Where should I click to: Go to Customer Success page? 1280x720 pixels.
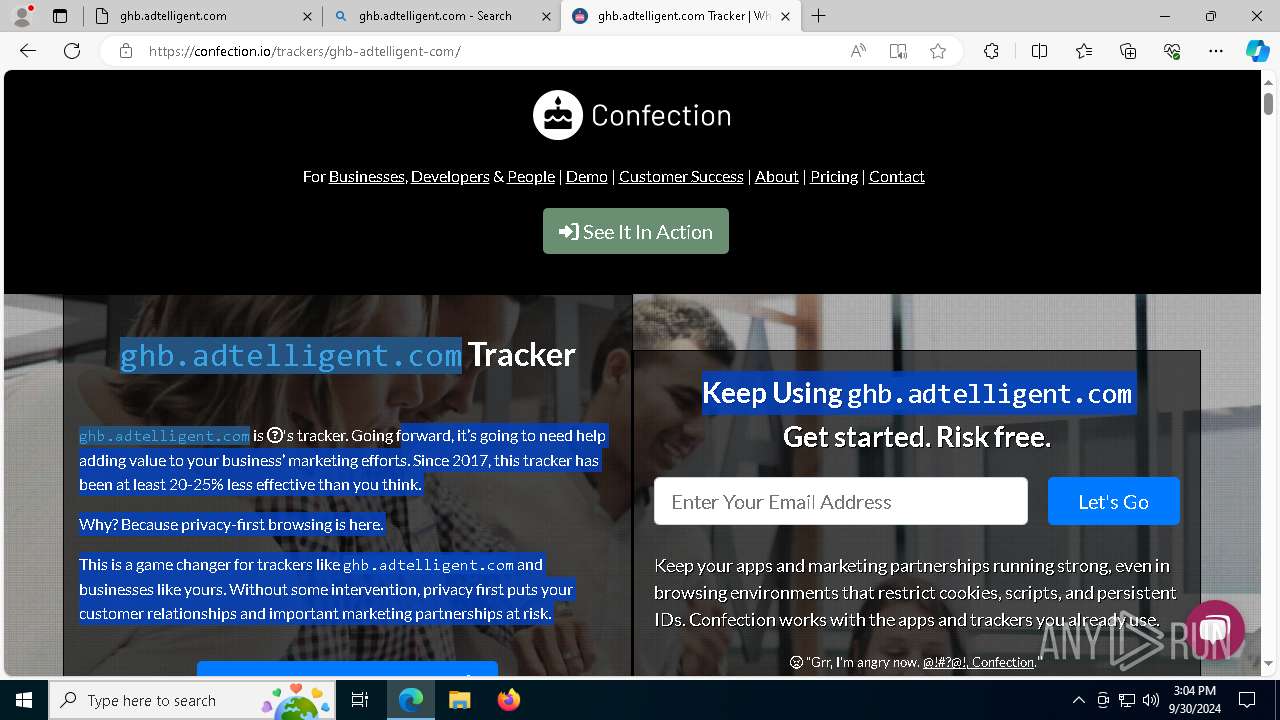(681, 176)
